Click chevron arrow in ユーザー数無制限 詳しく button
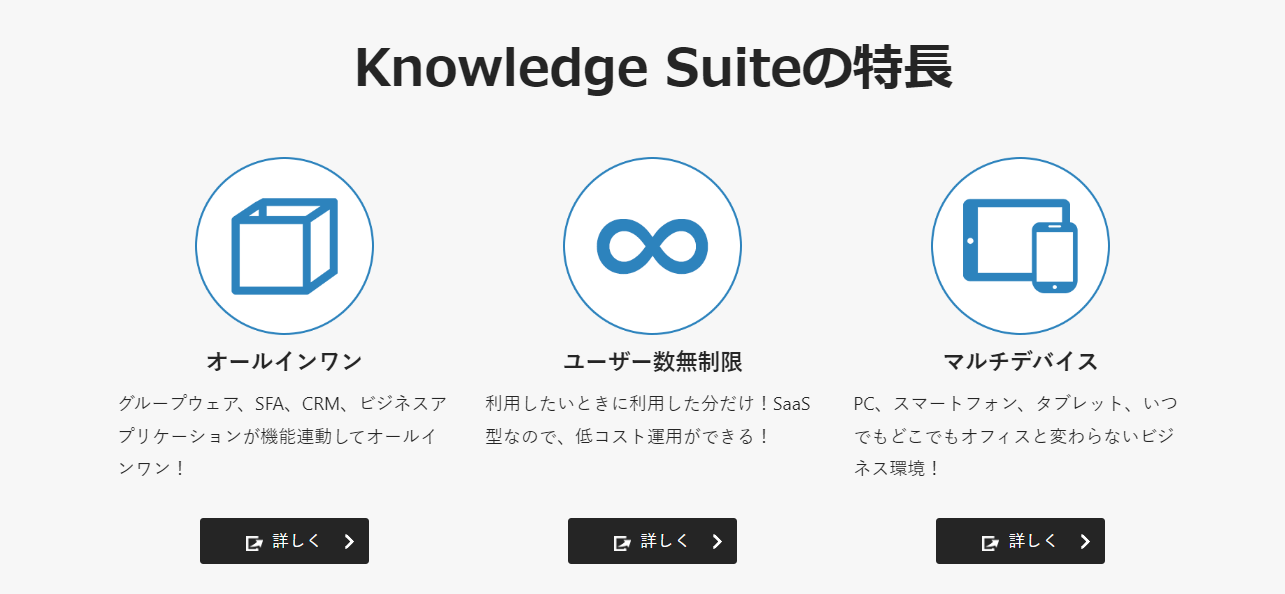This screenshot has width=1285, height=594. click(717, 542)
